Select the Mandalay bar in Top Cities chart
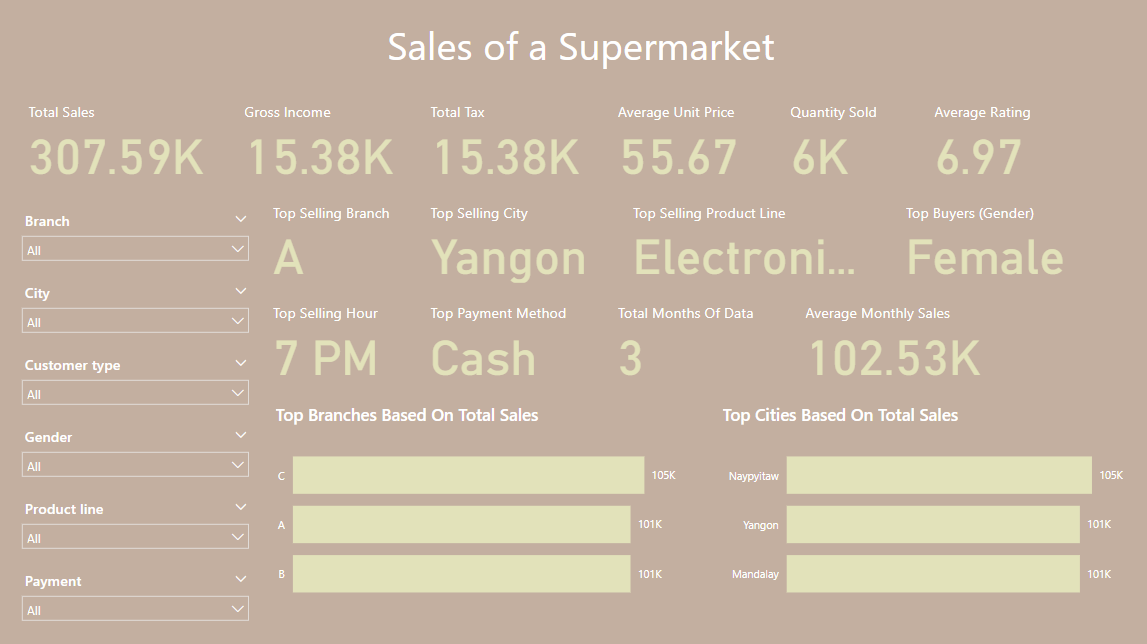 coord(930,573)
